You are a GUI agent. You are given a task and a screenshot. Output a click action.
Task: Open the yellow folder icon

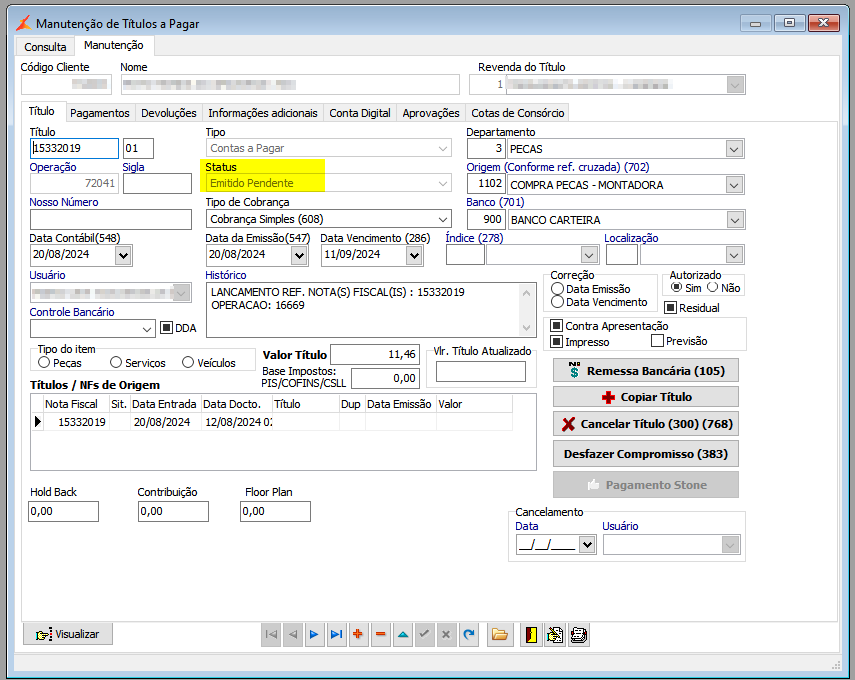click(500, 634)
